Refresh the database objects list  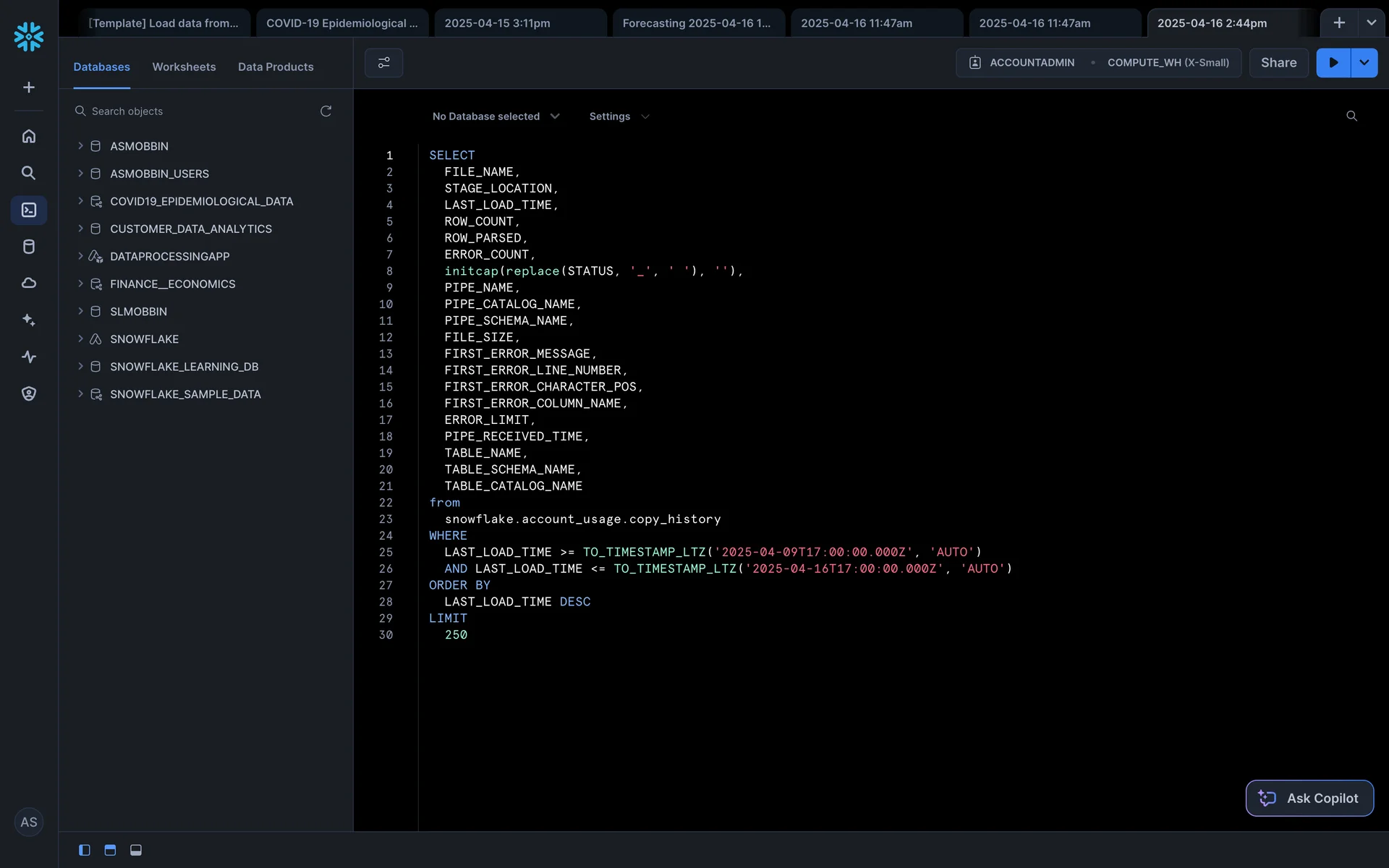326,111
